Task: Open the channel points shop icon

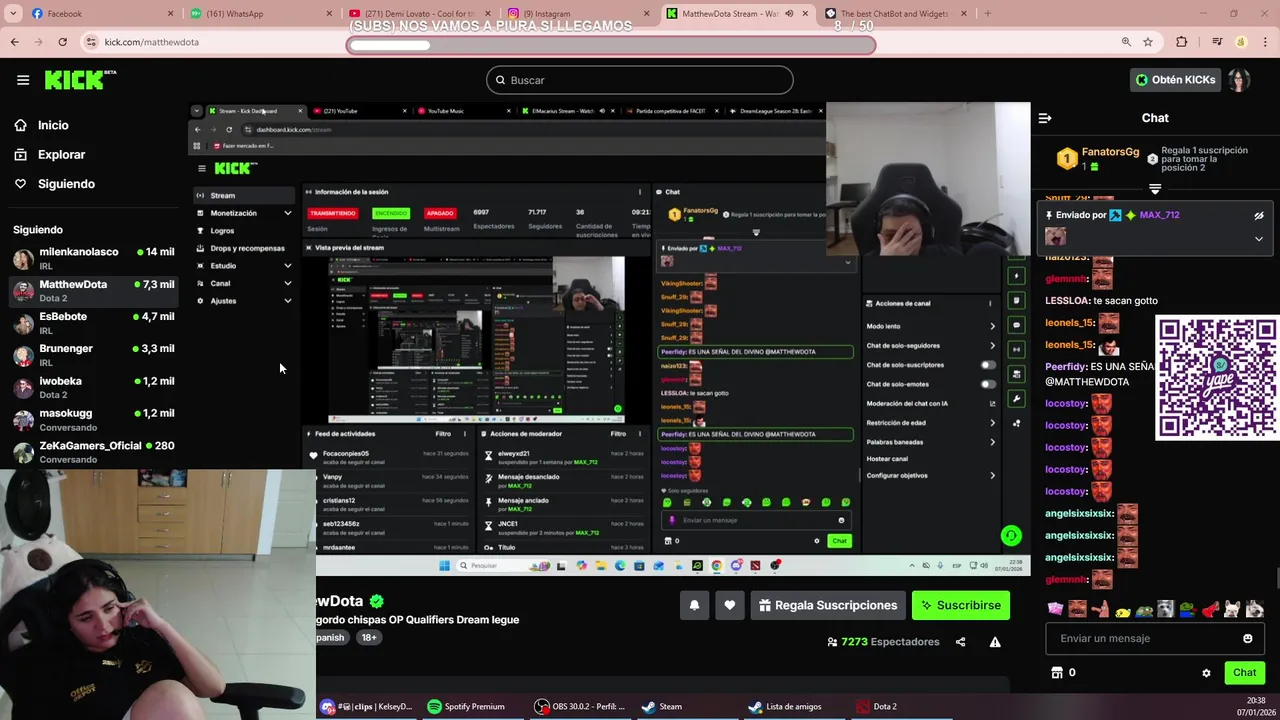Action: [1056, 673]
